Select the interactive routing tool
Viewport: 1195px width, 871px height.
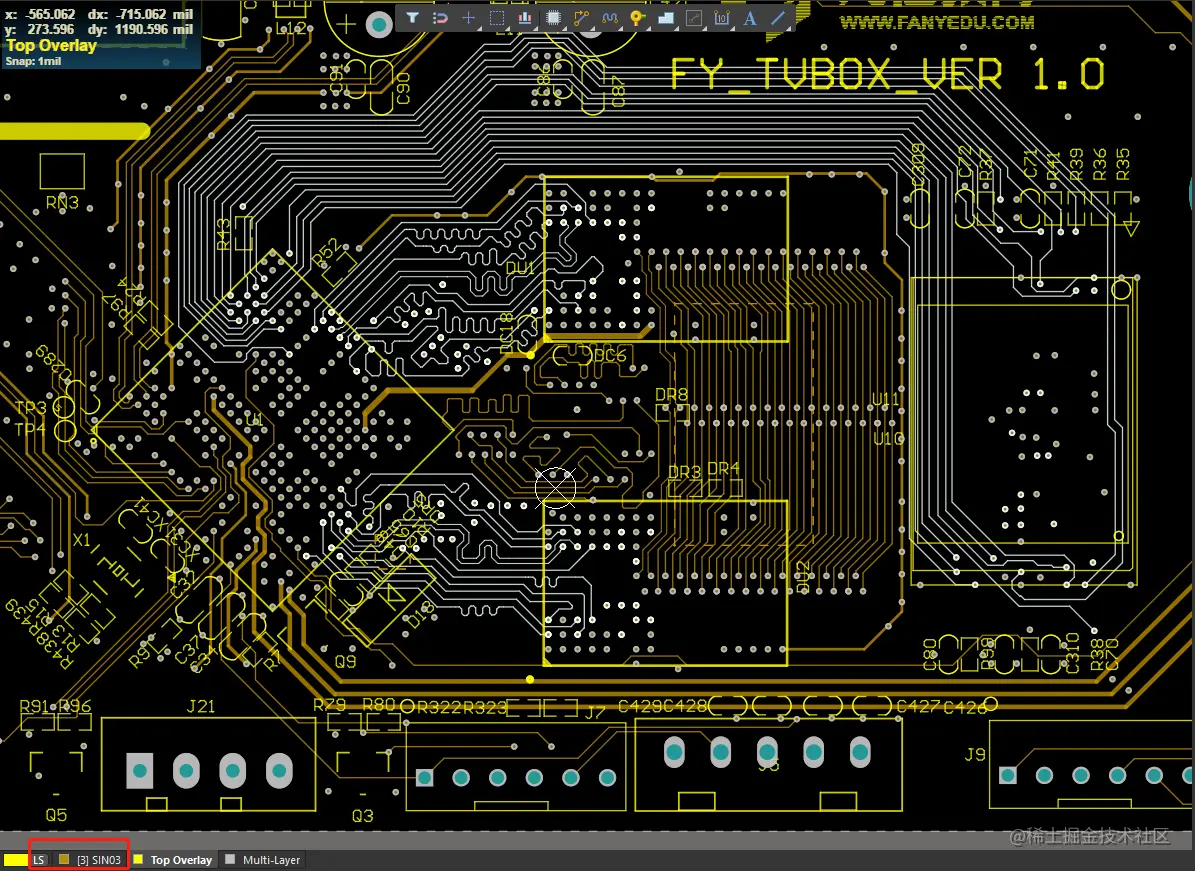coord(580,17)
